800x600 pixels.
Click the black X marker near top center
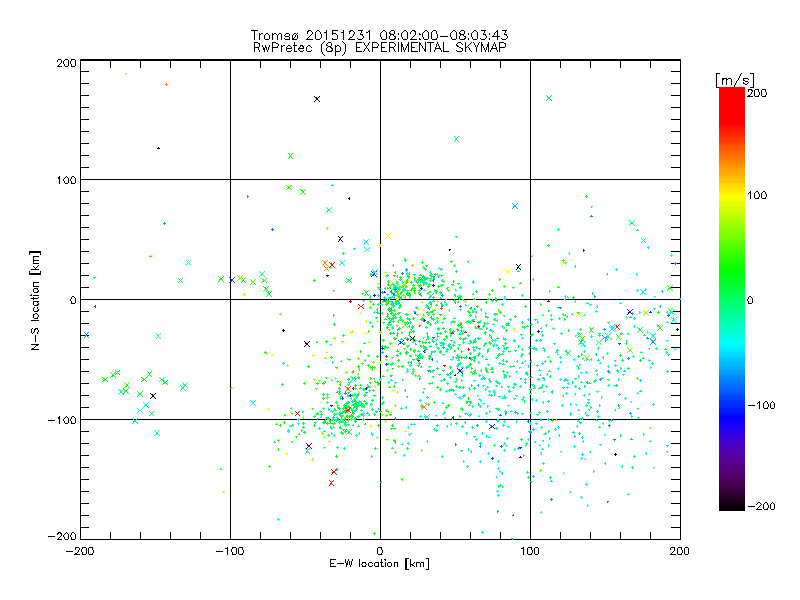(317, 99)
